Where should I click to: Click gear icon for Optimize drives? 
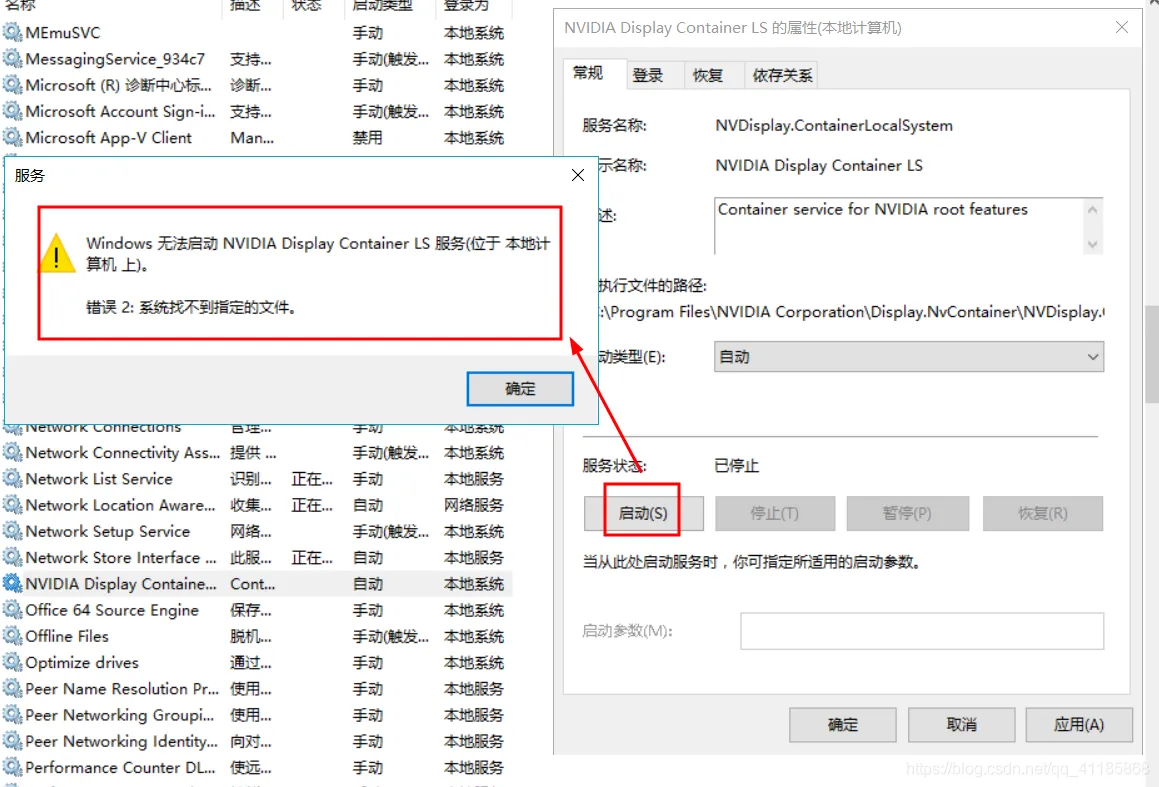click(x=12, y=662)
